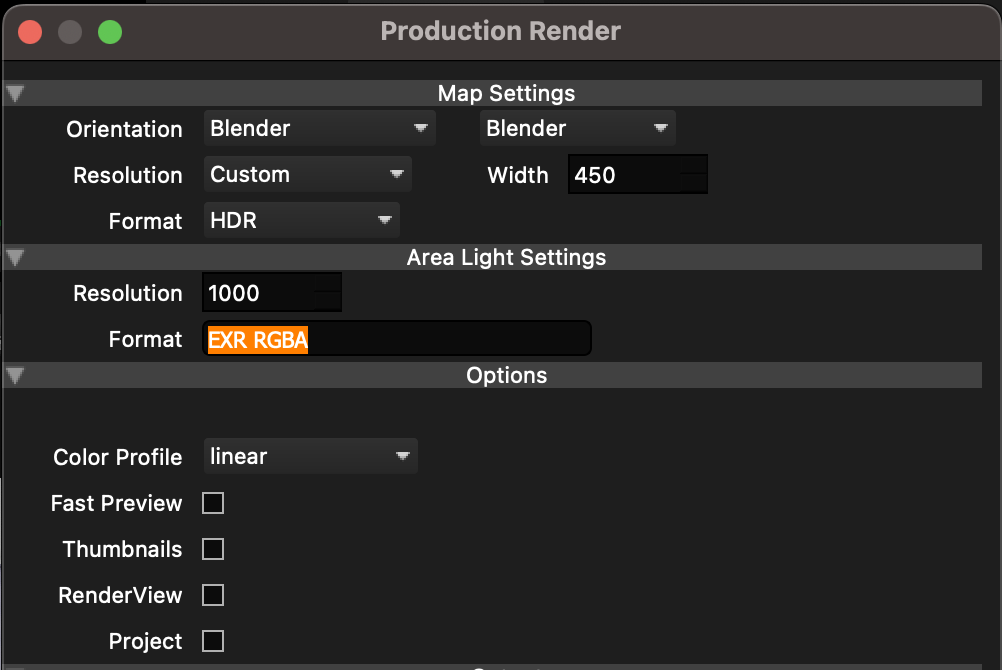Collapse the Map Settings section triangle
The width and height of the screenshot is (1002, 670).
[15, 94]
